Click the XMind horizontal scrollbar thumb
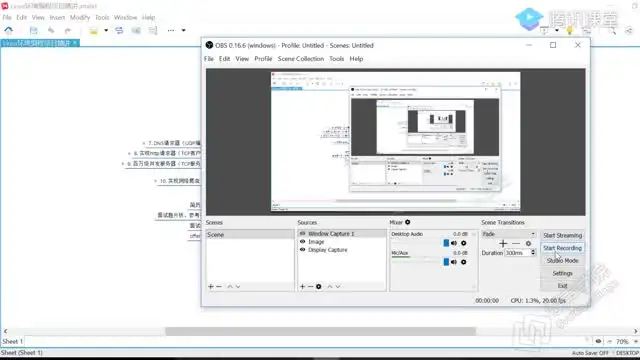Screen dimensions: 640x360 [x=320, y=331]
